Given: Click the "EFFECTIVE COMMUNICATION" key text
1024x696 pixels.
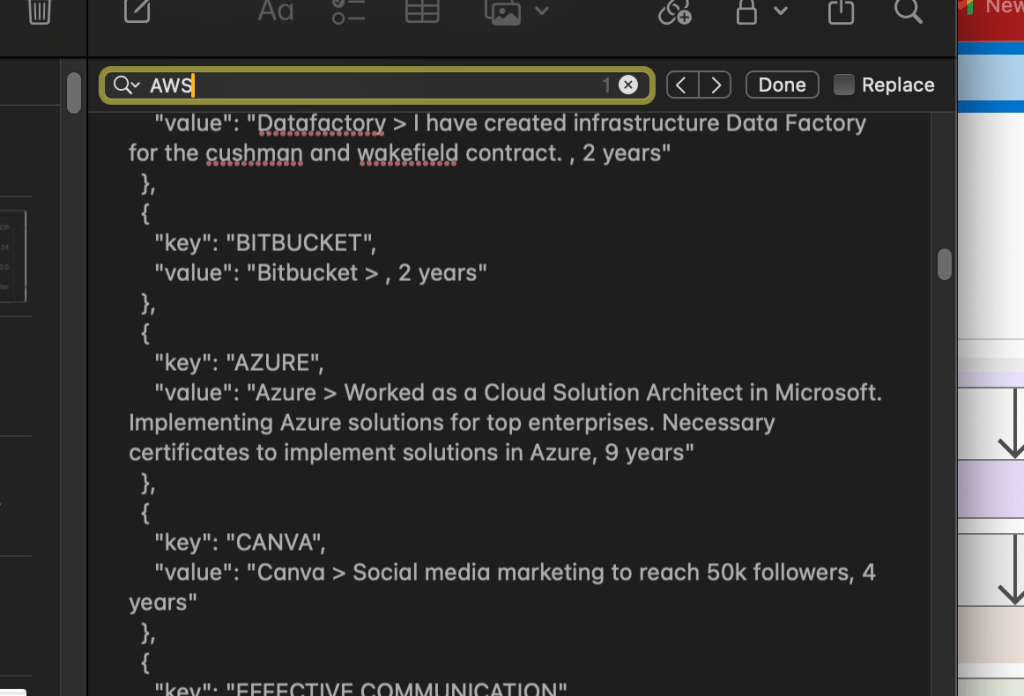Looking at the screenshot, I should [x=396, y=688].
